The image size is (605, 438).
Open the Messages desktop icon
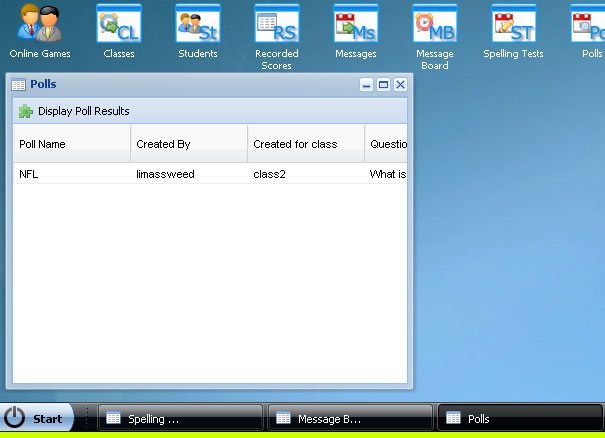(355, 28)
